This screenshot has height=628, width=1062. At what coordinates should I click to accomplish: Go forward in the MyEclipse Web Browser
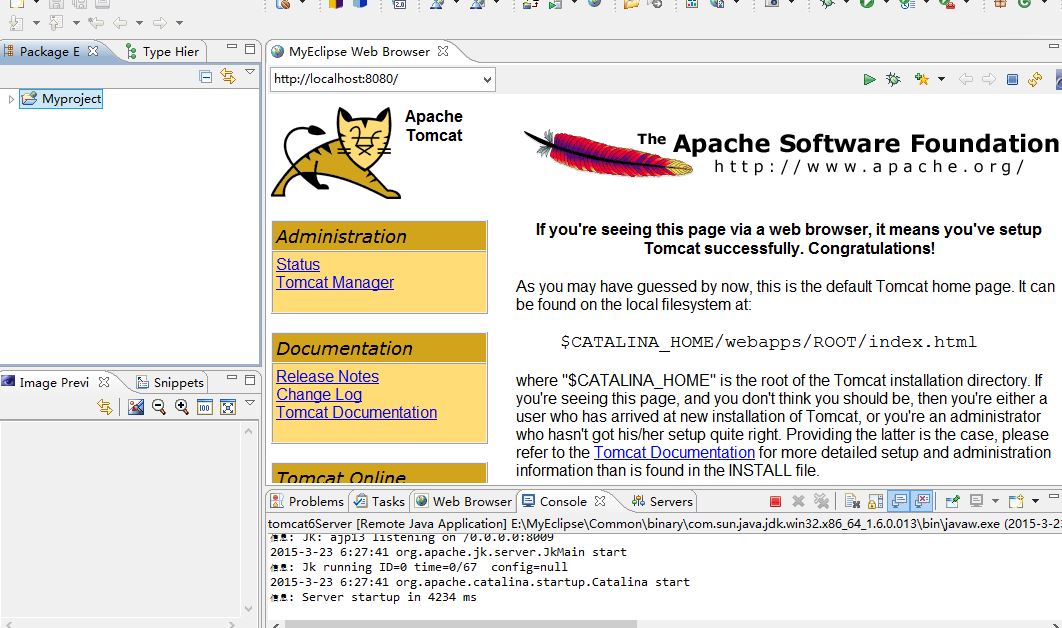(x=989, y=79)
